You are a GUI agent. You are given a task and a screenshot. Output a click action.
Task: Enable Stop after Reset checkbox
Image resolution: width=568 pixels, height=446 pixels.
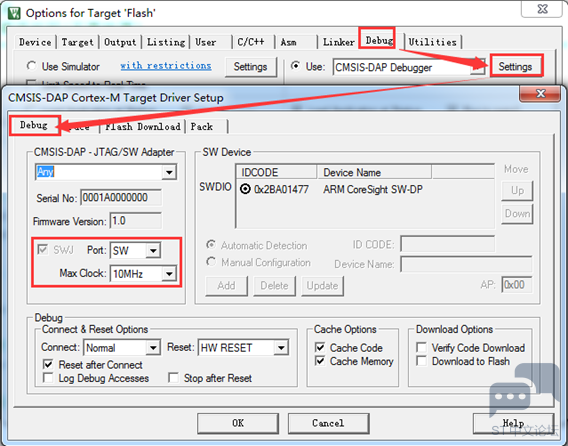(x=173, y=378)
